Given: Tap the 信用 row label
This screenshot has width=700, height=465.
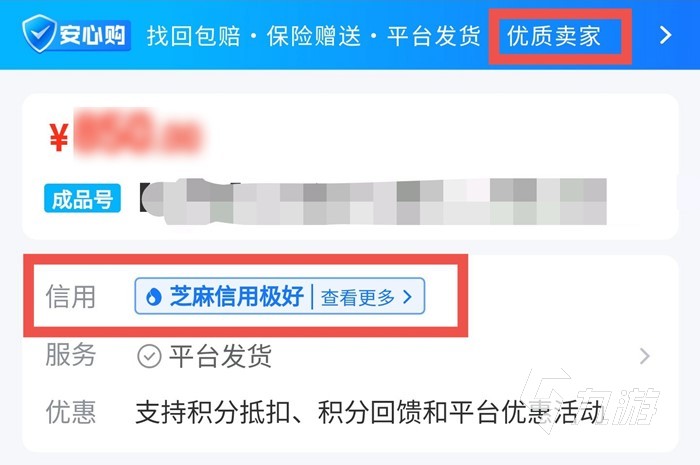Looking at the screenshot, I should pos(71,296).
